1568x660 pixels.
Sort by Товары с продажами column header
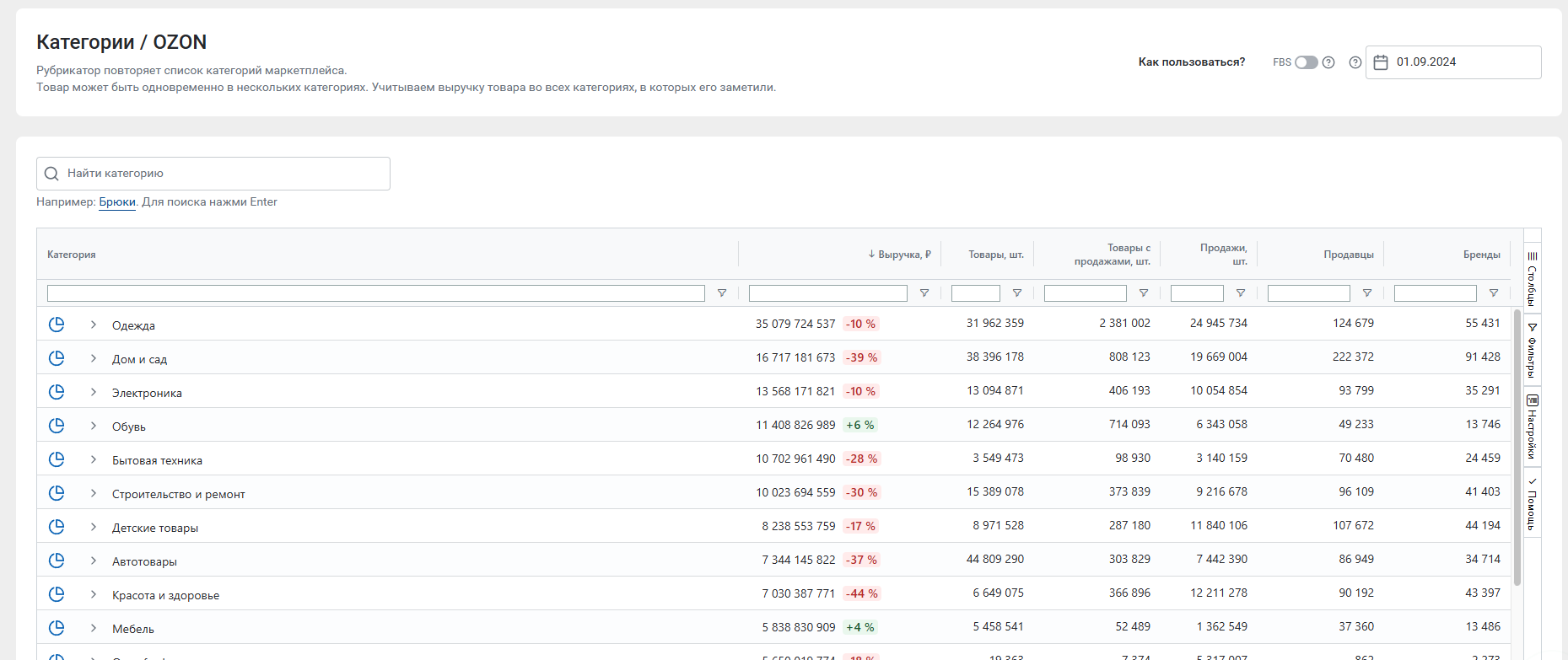1113,255
